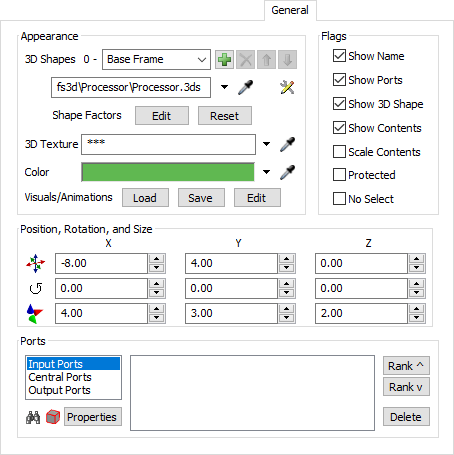Switch to the General tab
This screenshot has width=454, height=455.
click(290, 10)
